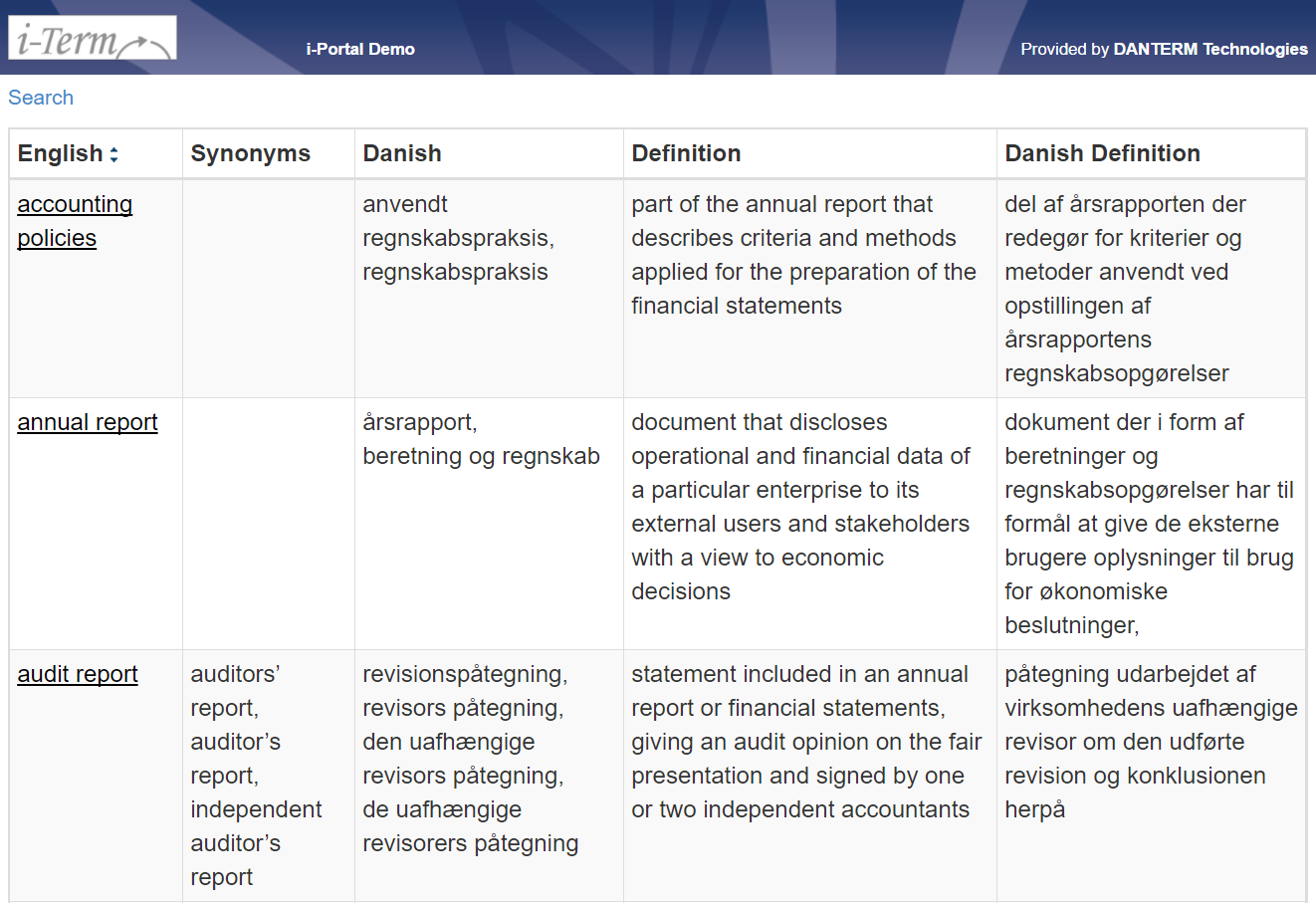
Task: Select the Synonyms column header
Action: click(x=269, y=153)
